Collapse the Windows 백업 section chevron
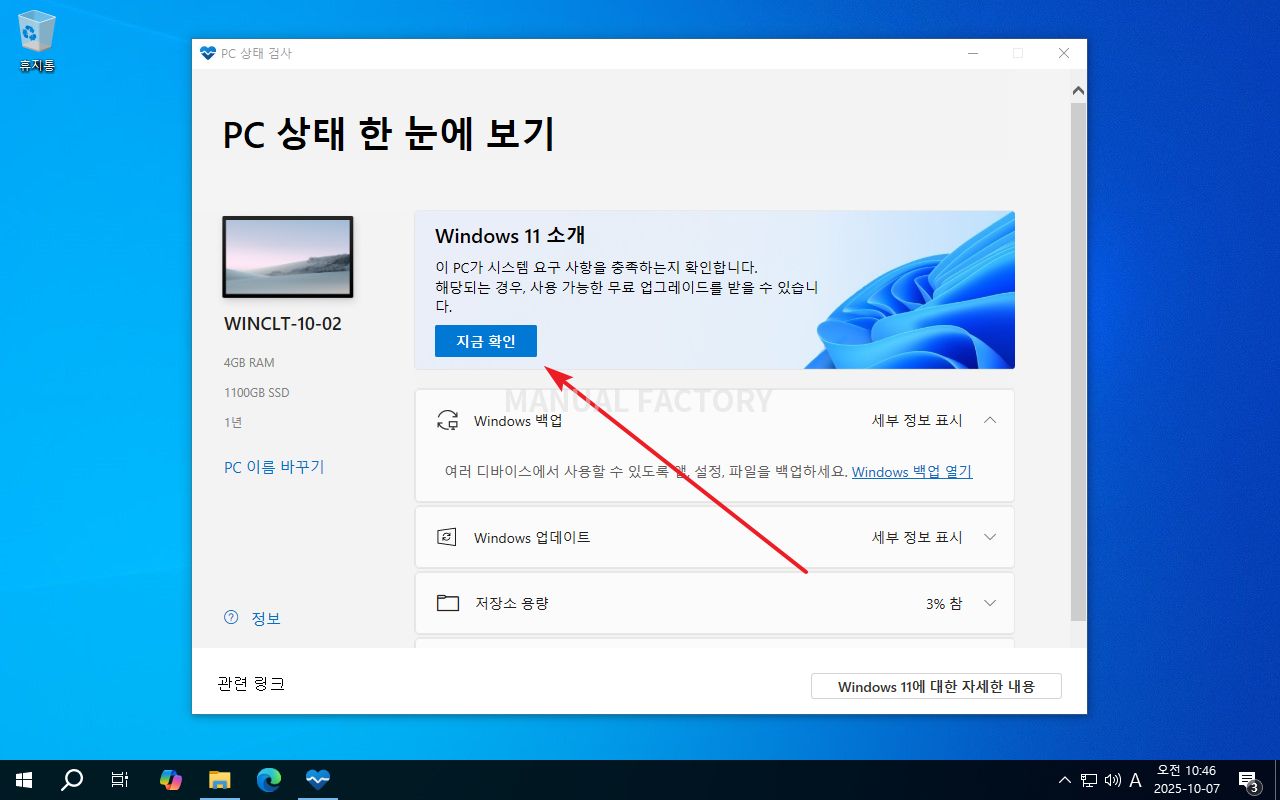 (990, 421)
